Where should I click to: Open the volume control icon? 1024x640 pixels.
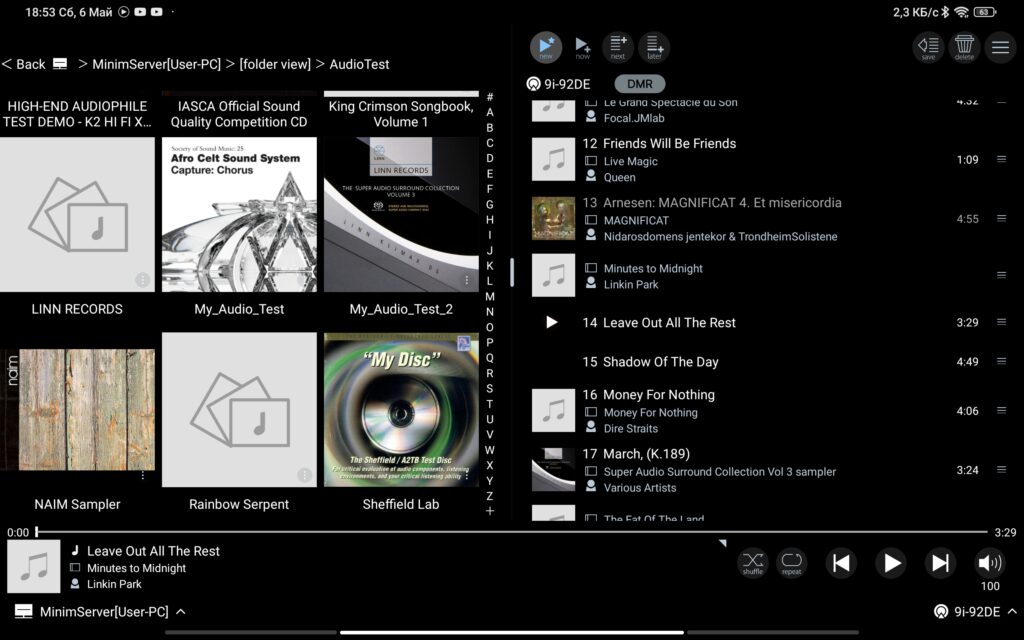tap(990, 562)
